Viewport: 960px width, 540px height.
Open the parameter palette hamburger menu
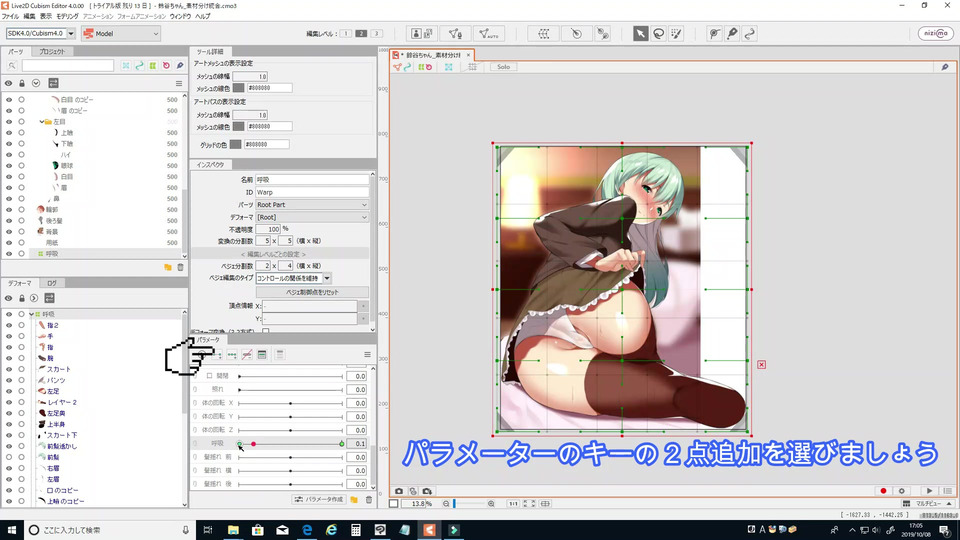tap(367, 354)
